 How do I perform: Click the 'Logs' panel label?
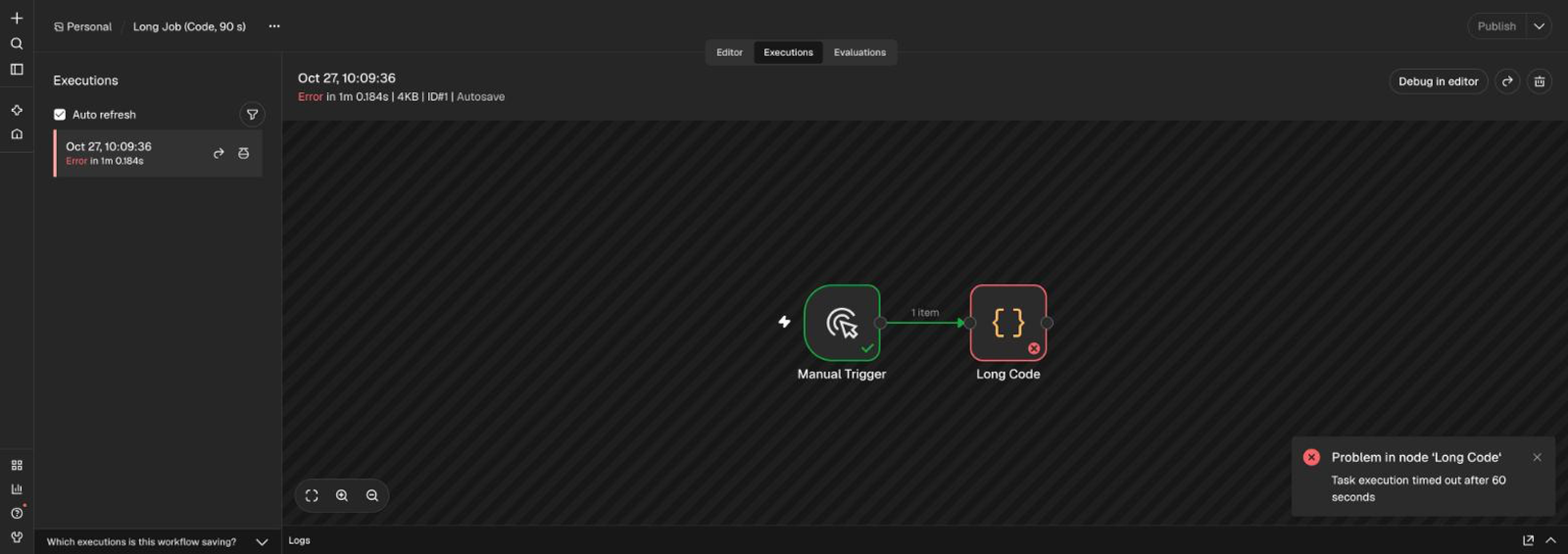pyautogui.click(x=299, y=540)
